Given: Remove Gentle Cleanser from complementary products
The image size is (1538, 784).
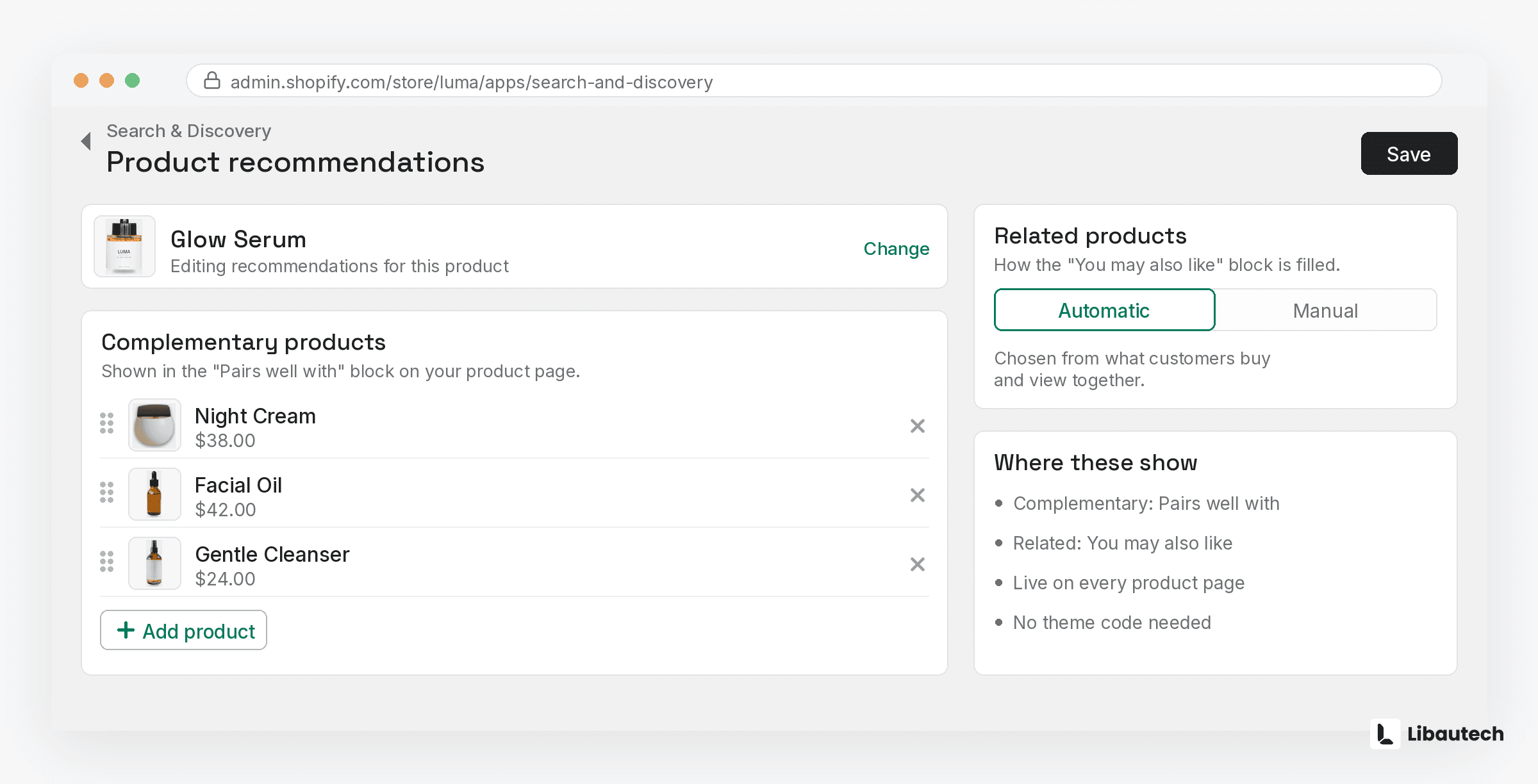Looking at the screenshot, I should pos(917,564).
